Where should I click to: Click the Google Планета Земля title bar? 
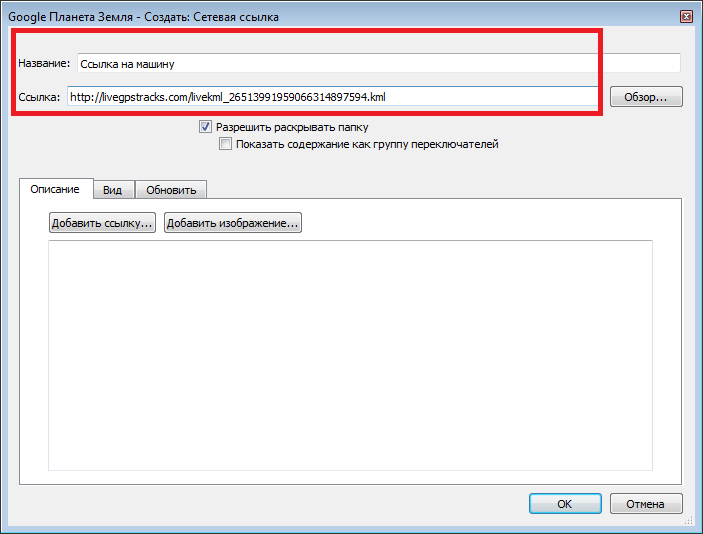[x=300, y=17]
